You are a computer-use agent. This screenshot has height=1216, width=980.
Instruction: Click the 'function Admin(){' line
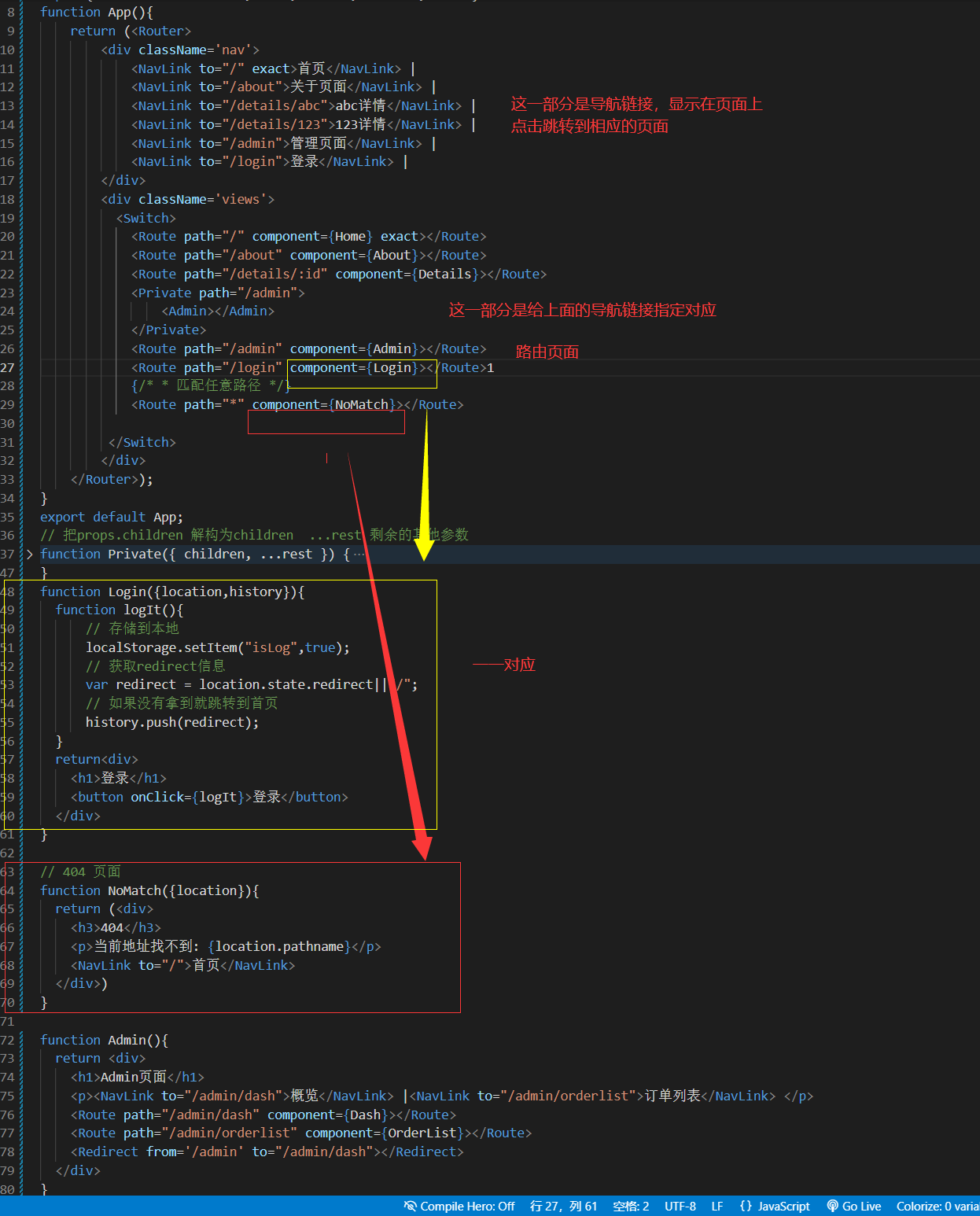(x=105, y=1040)
